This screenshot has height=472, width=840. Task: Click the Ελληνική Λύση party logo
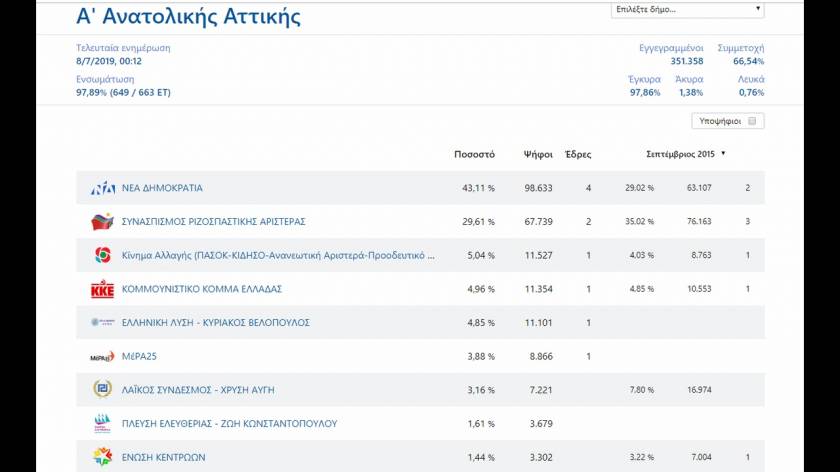(103, 323)
